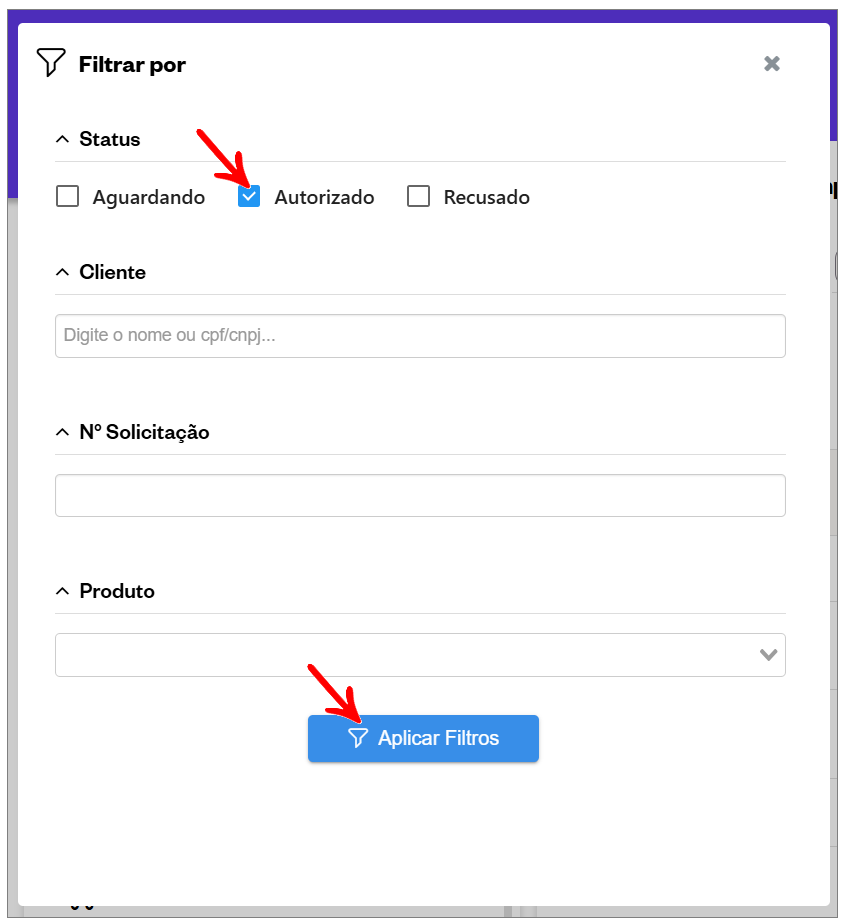
Task: Click the Cliente section heading
Action: pos(112,273)
